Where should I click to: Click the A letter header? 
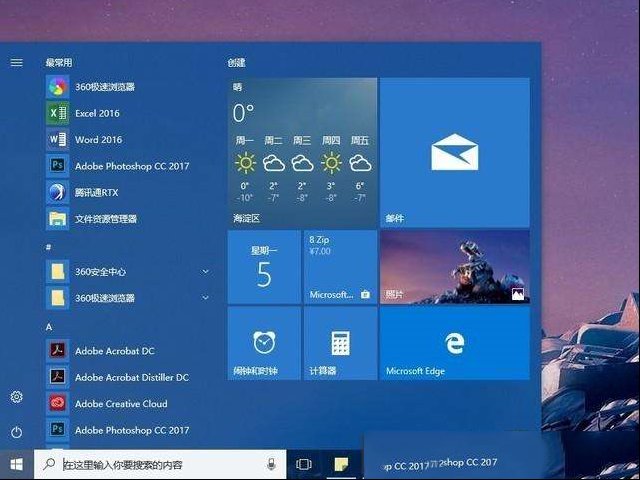(49, 327)
